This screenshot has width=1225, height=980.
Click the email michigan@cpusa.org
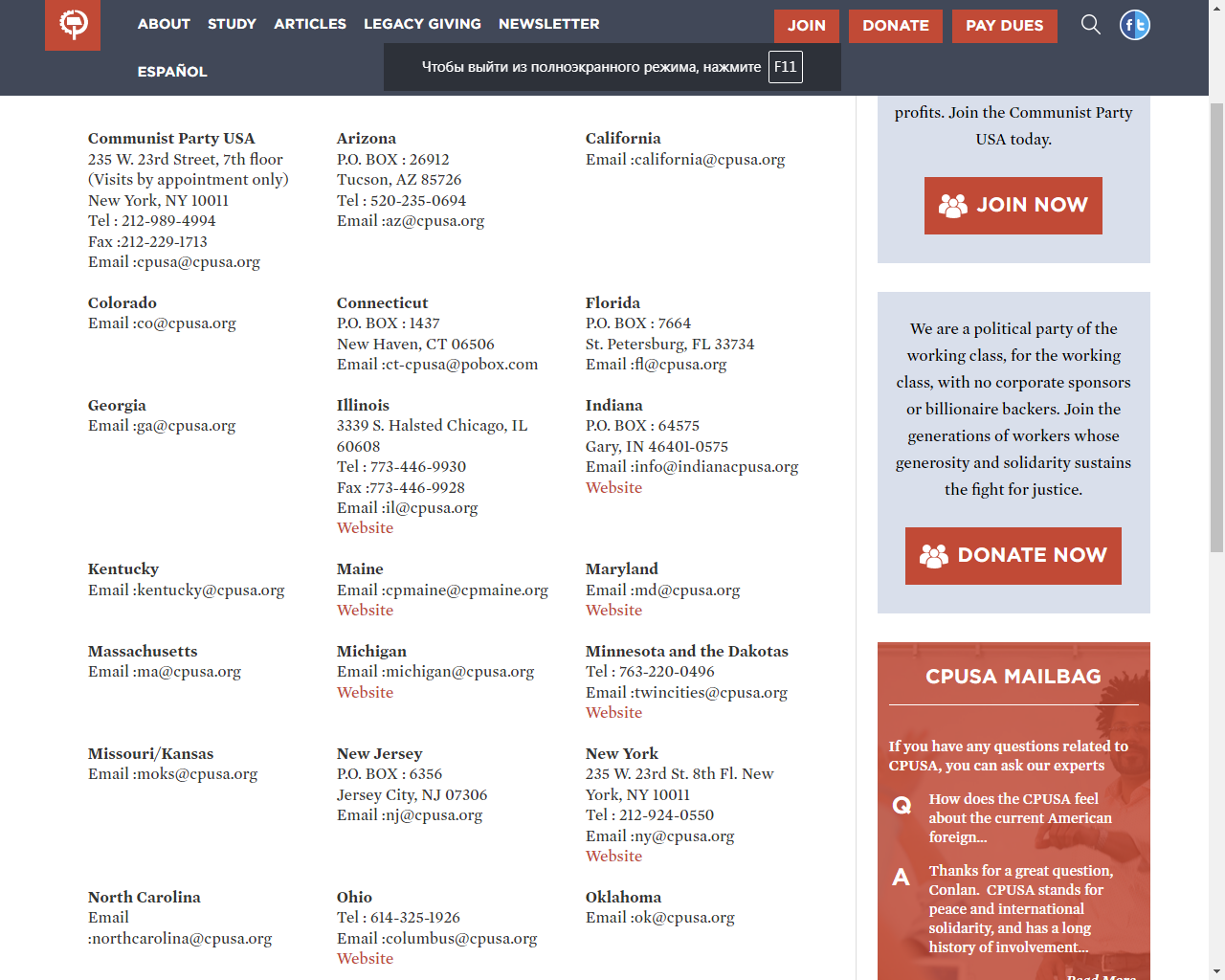tap(458, 672)
